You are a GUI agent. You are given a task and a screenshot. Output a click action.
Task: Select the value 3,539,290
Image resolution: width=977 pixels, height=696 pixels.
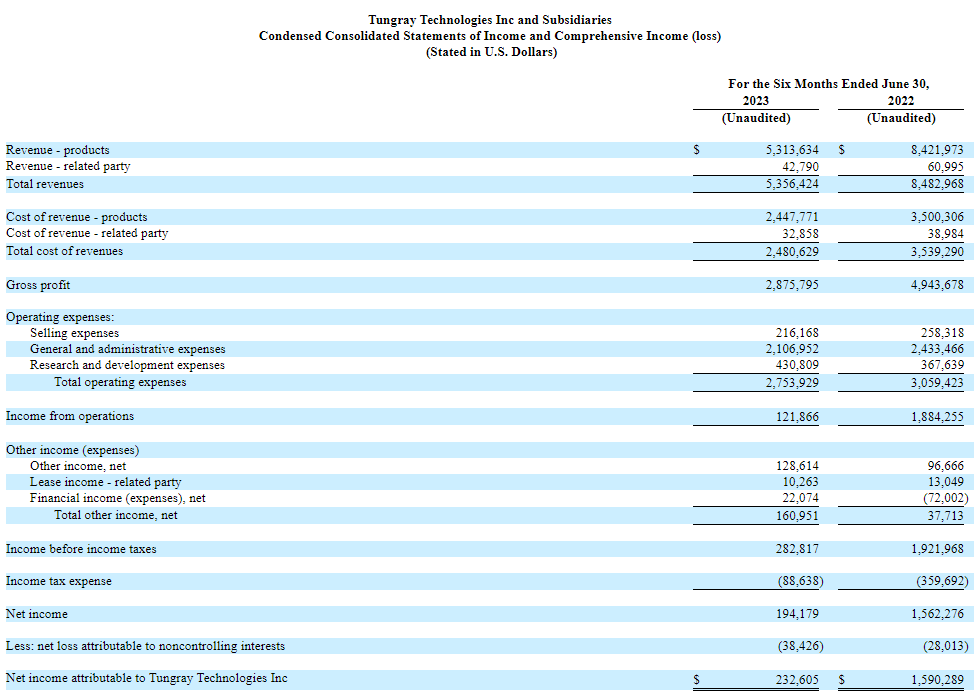[936, 252]
